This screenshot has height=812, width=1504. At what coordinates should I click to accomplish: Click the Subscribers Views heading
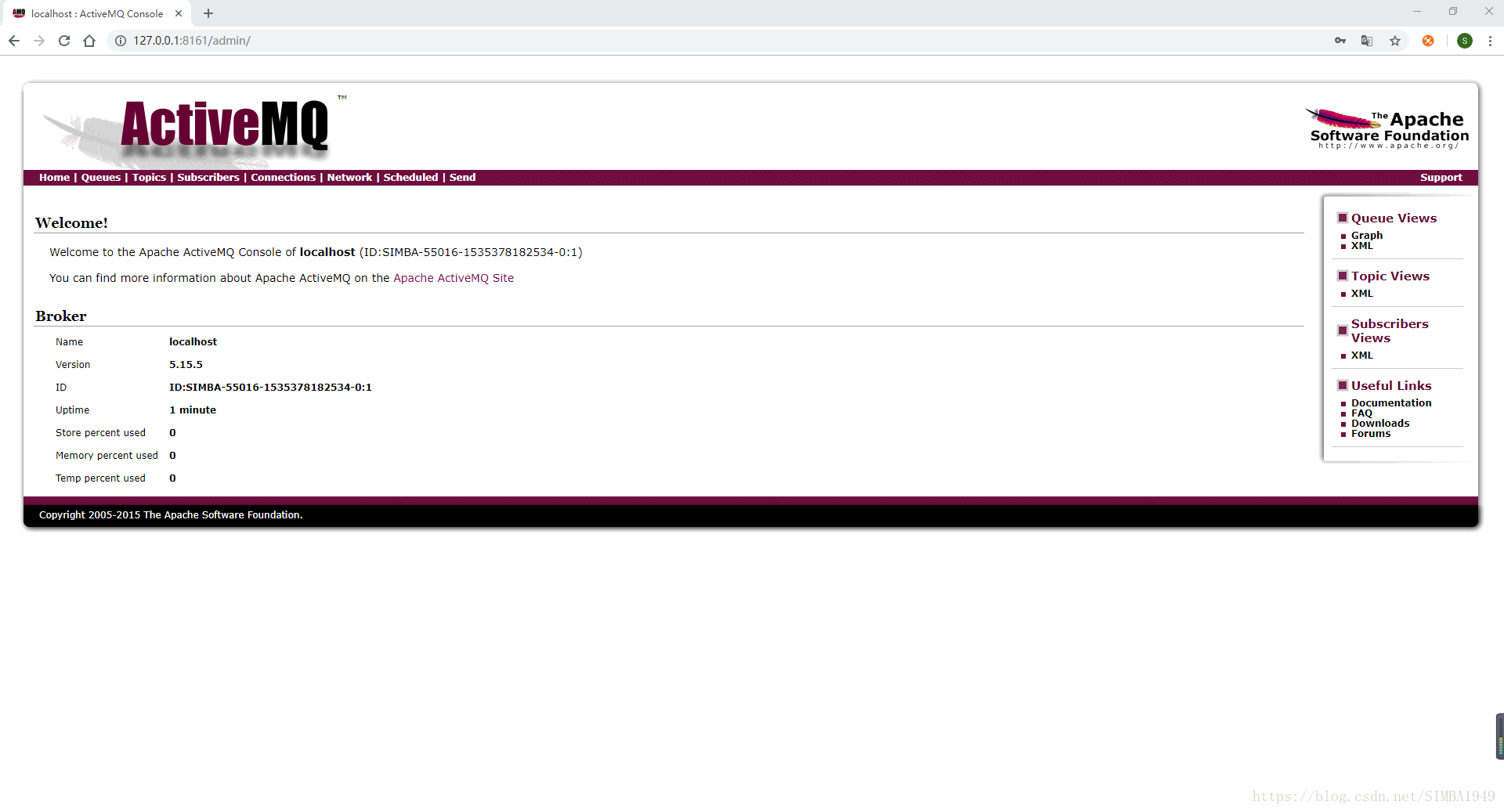[x=1390, y=330]
